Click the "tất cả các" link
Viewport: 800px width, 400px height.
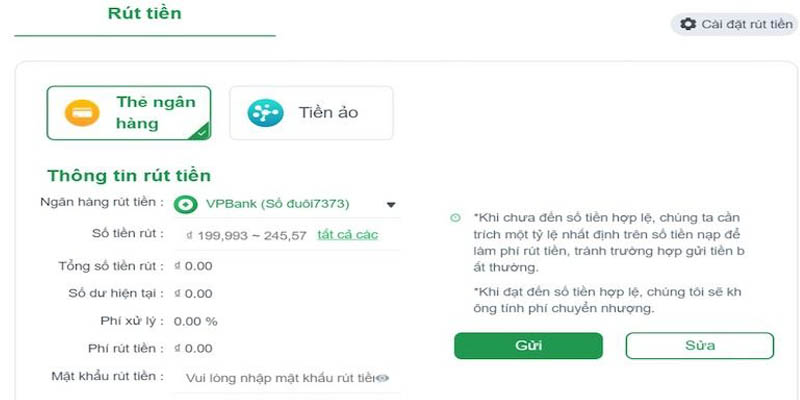[347, 235]
